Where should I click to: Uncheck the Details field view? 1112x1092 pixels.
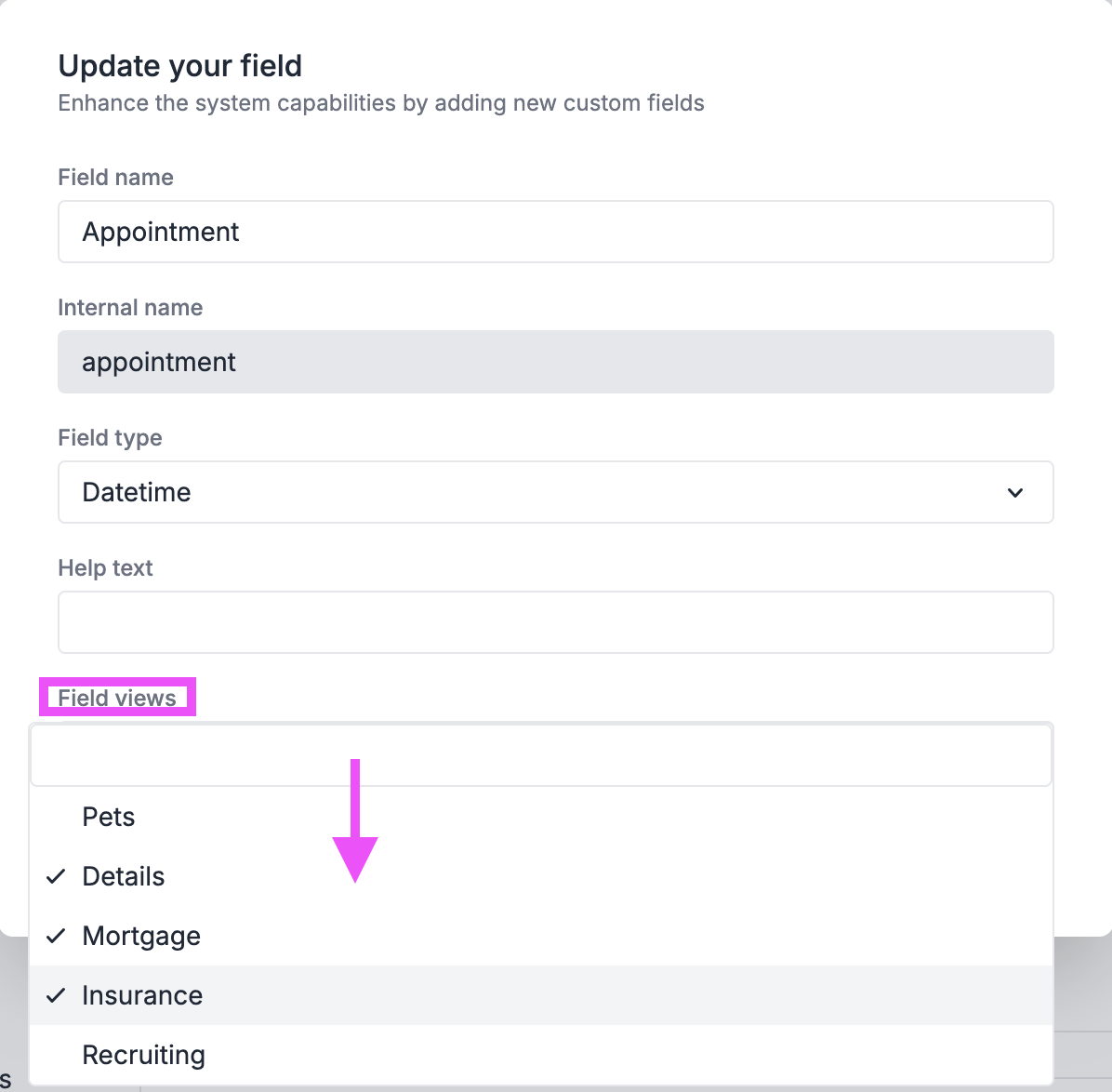point(123,875)
